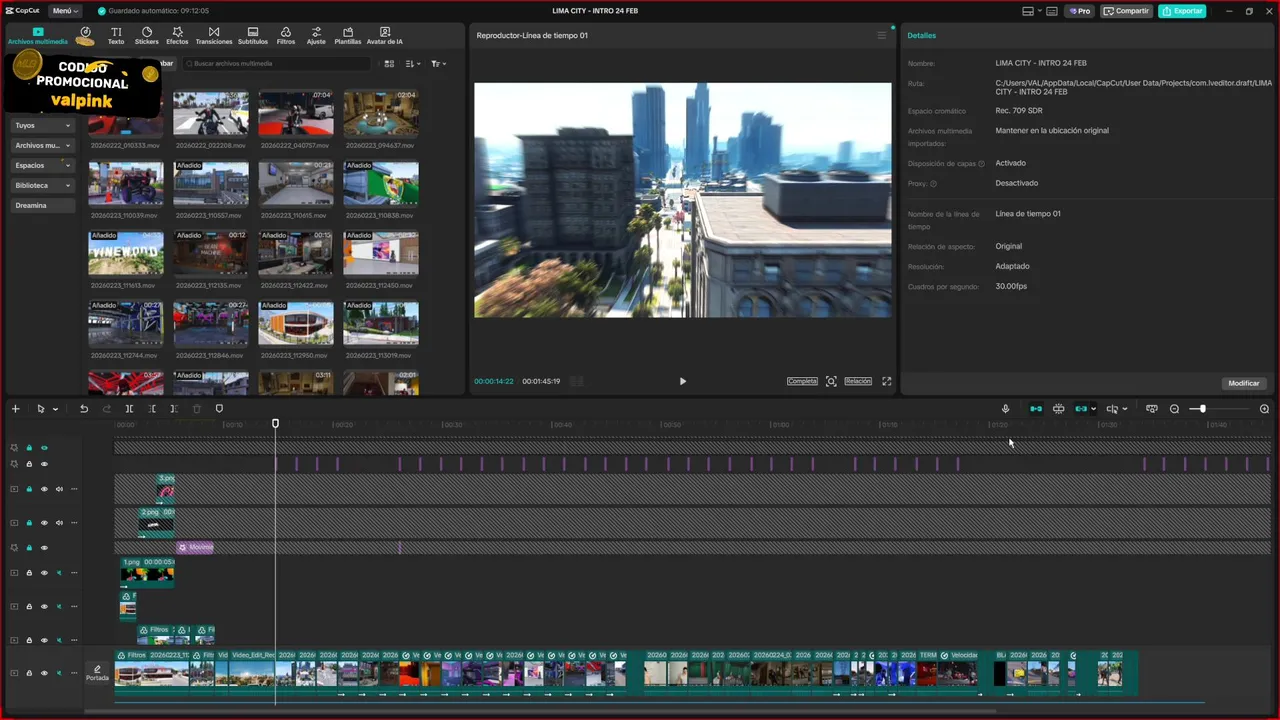This screenshot has height=720, width=1280.
Task: Switch to the Filtros tab
Action: click(286, 36)
